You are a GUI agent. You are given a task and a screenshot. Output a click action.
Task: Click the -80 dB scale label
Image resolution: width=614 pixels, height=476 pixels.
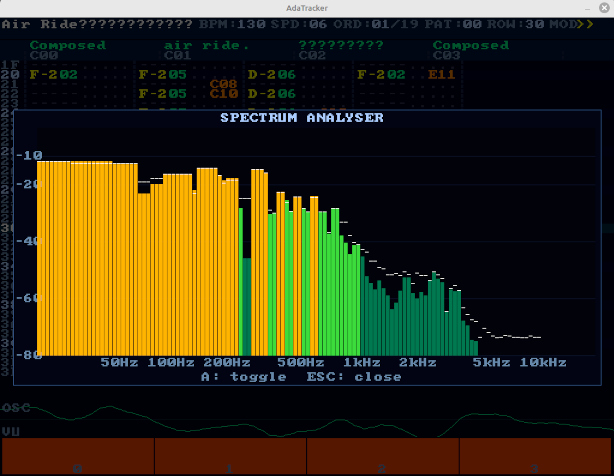coord(29,355)
